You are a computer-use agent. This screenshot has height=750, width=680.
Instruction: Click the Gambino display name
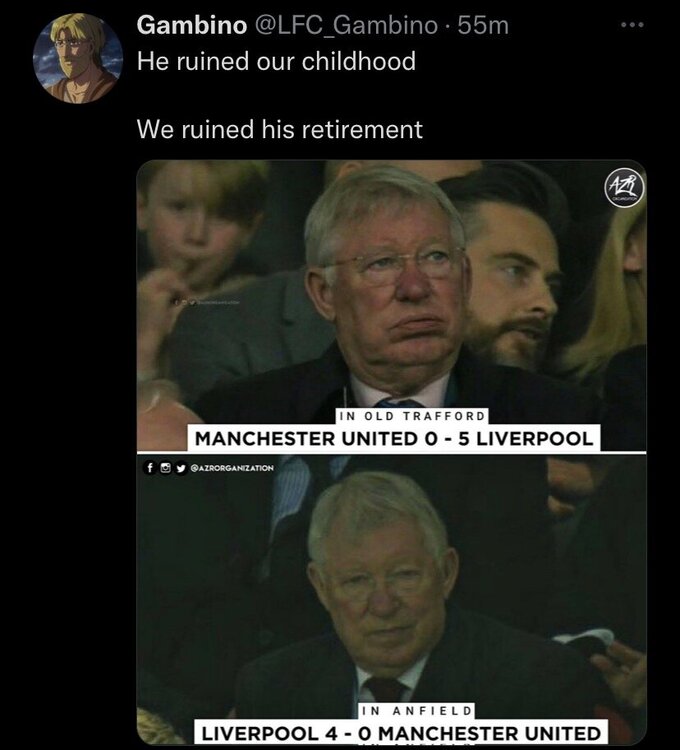tap(192, 25)
